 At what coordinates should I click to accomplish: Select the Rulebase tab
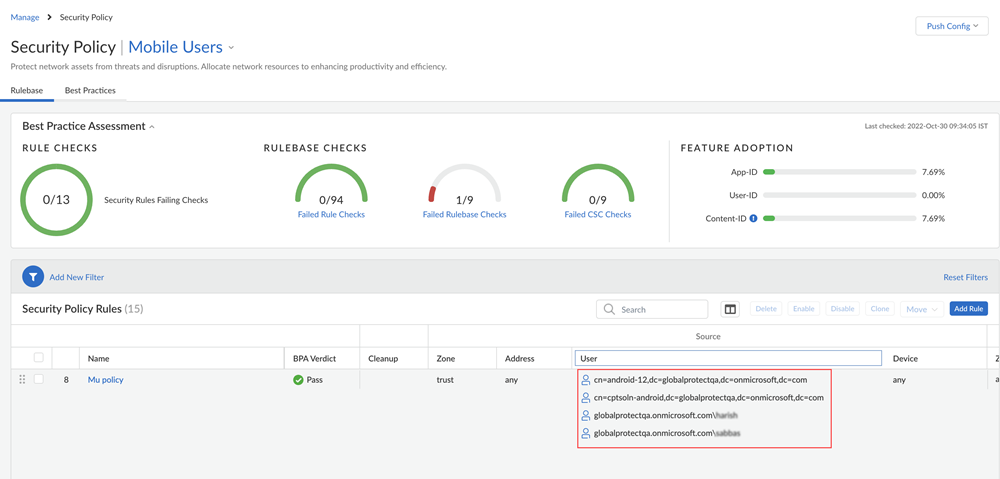tap(27, 90)
